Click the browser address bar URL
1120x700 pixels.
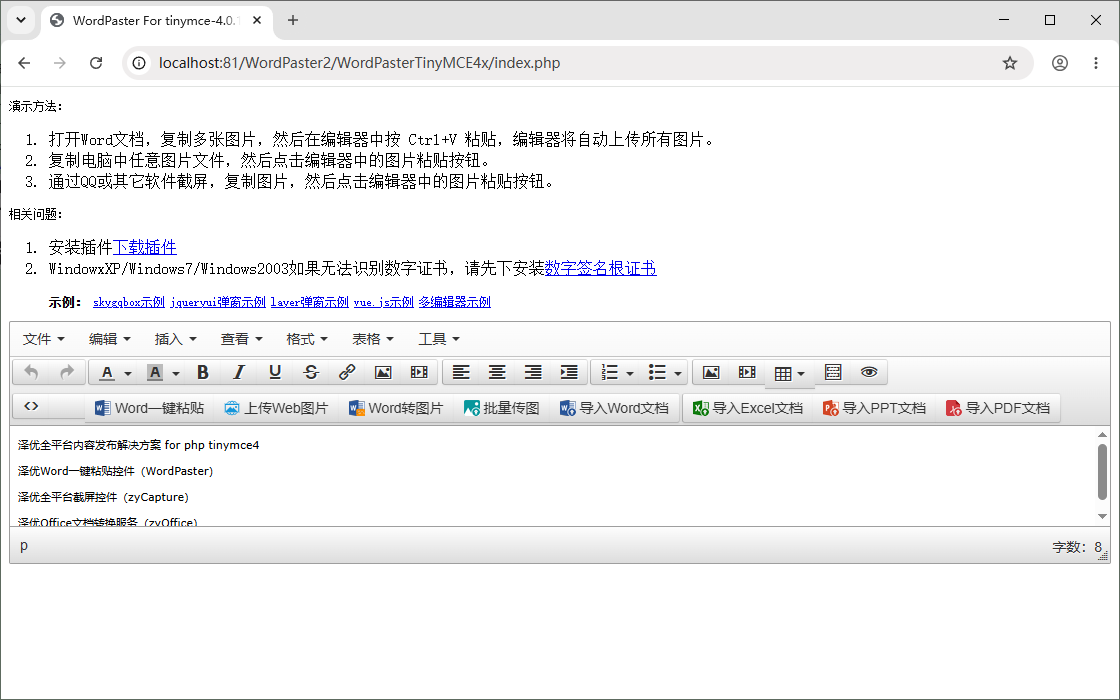click(359, 63)
